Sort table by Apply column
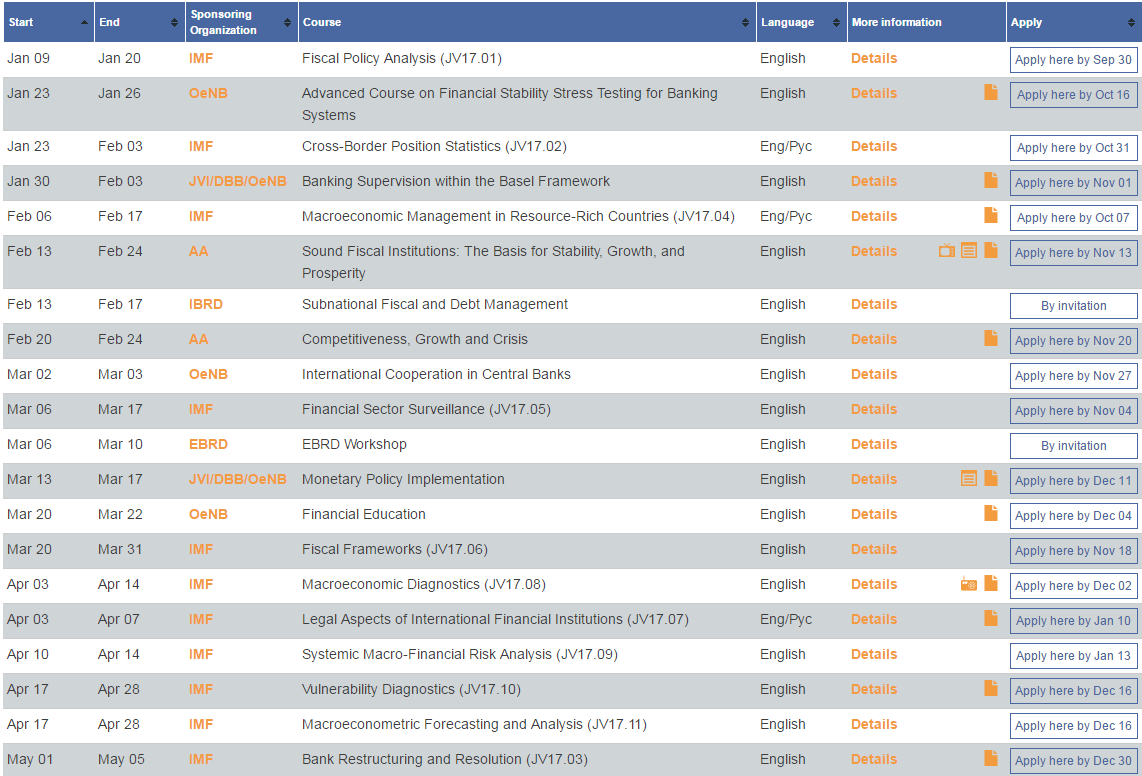Screen dimensions: 1142x776 (1073, 22)
